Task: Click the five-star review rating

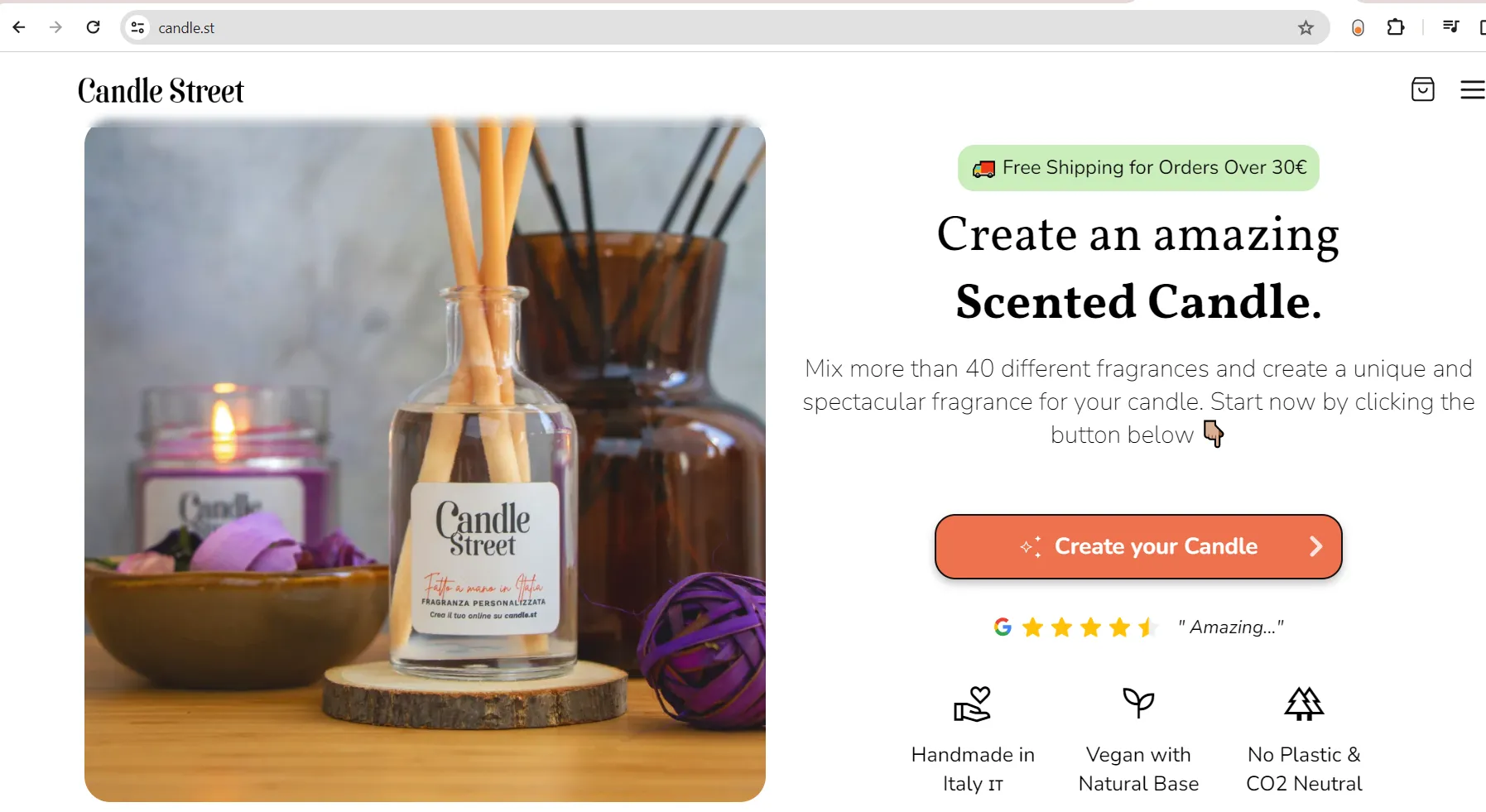Action: pos(1089,627)
